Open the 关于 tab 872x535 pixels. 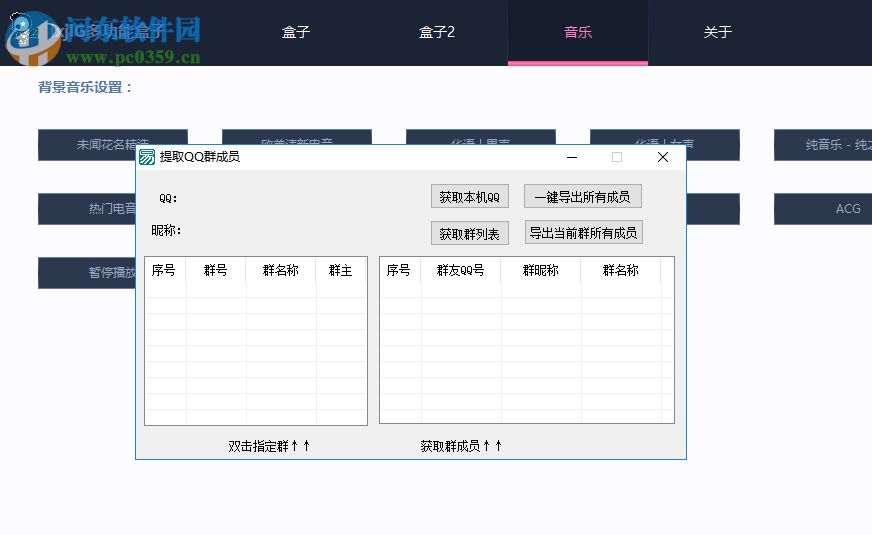coord(717,32)
